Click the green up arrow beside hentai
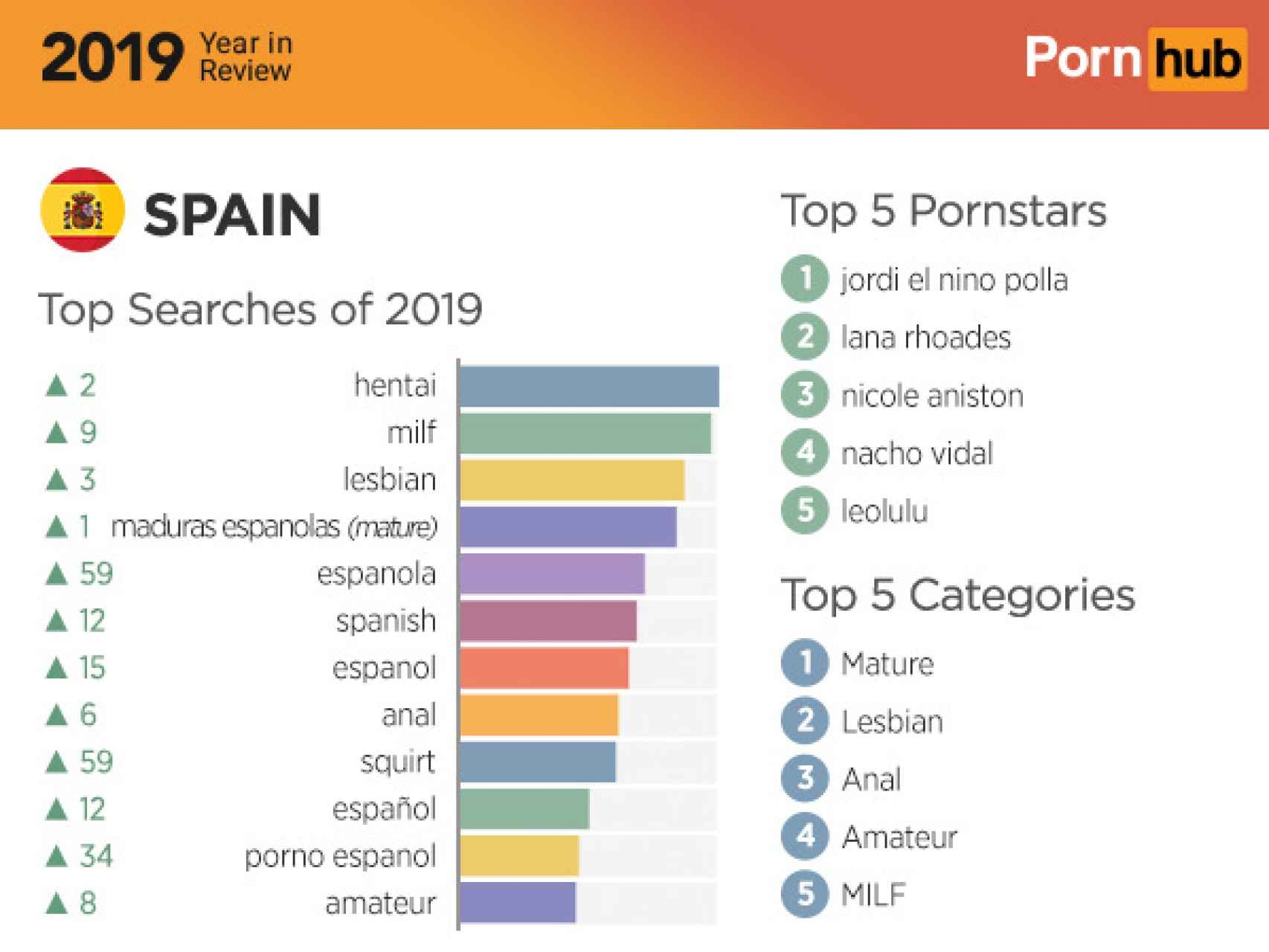 57,385
